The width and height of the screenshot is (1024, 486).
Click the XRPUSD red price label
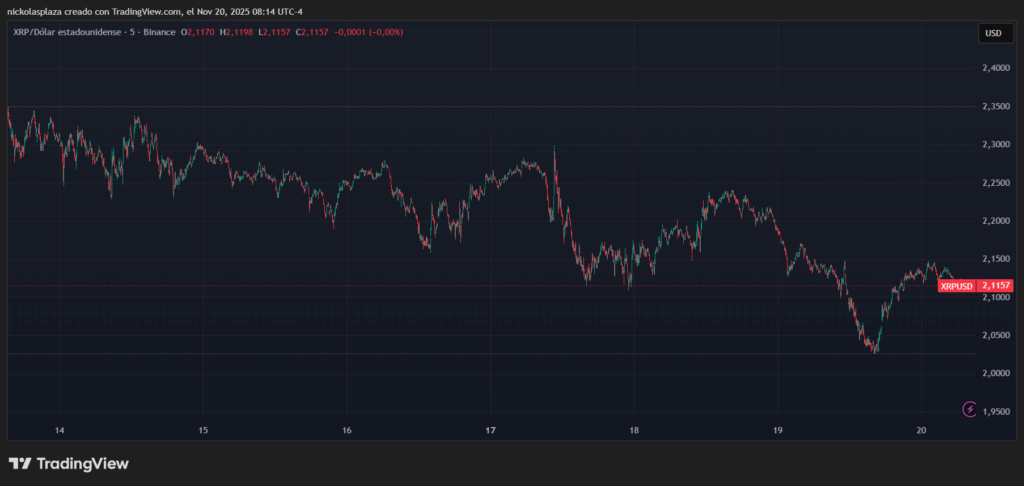[x=957, y=286]
